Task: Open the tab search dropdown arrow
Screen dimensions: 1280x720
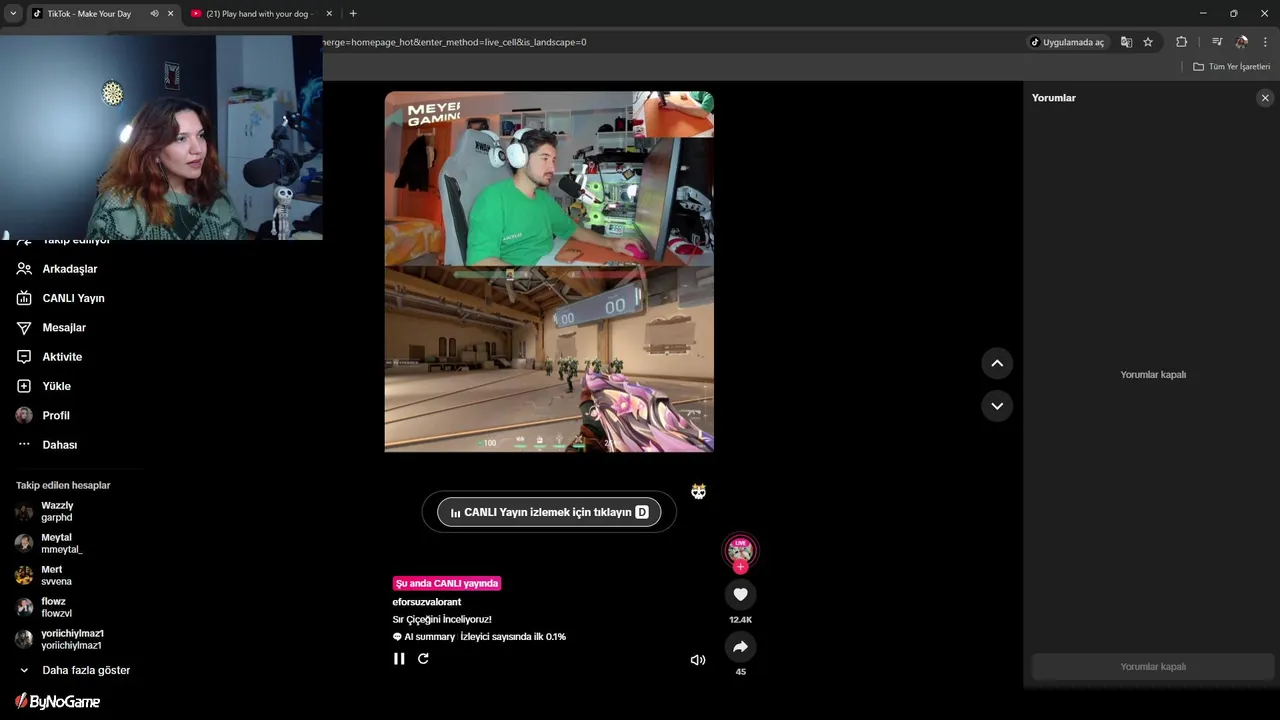Action: (x=13, y=14)
